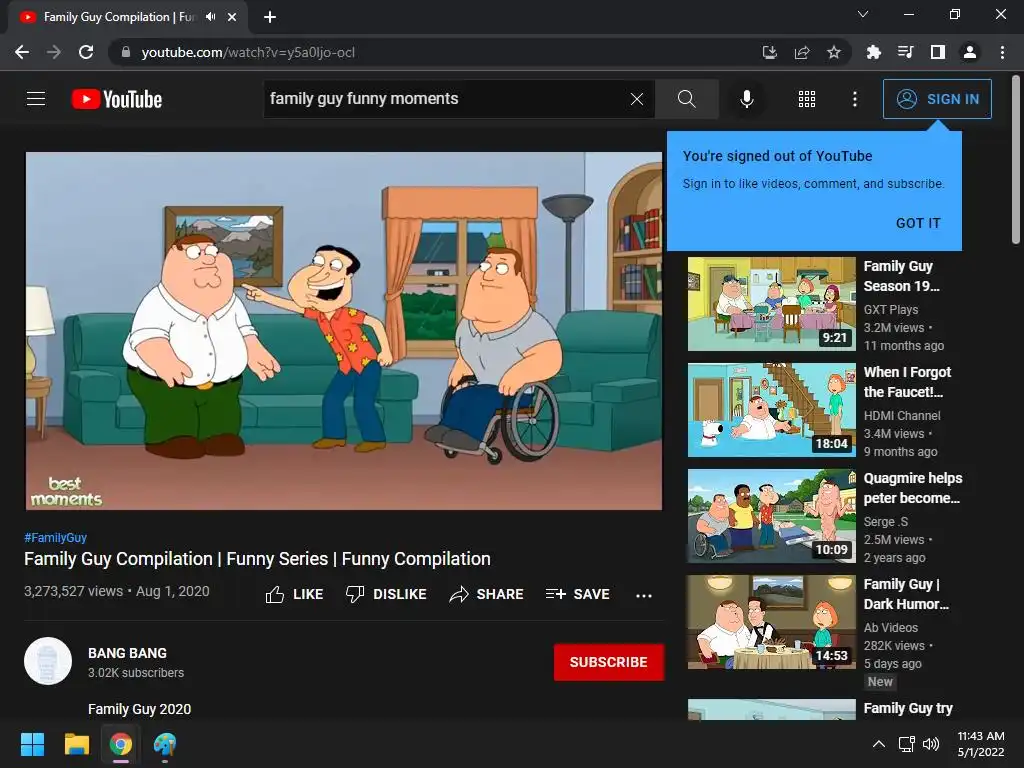Image resolution: width=1024 pixels, height=768 pixels.
Task: Go back with the browser back arrow
Action: [x=22, y=52]
